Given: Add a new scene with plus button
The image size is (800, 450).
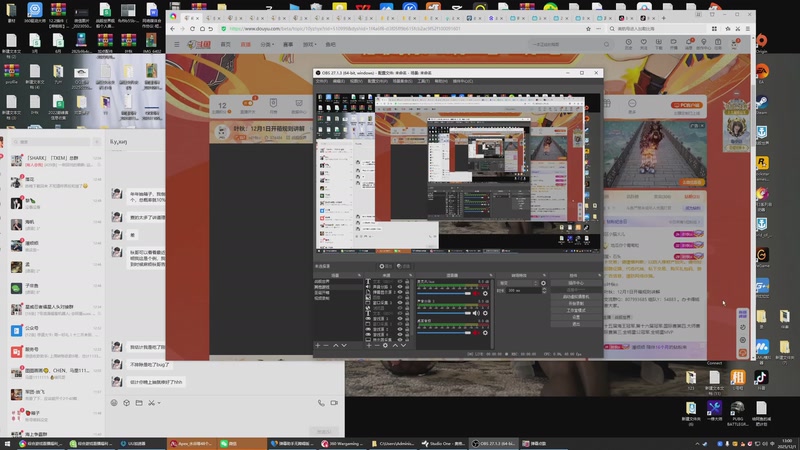Looking at the screenshot, I should coord(318,345).
